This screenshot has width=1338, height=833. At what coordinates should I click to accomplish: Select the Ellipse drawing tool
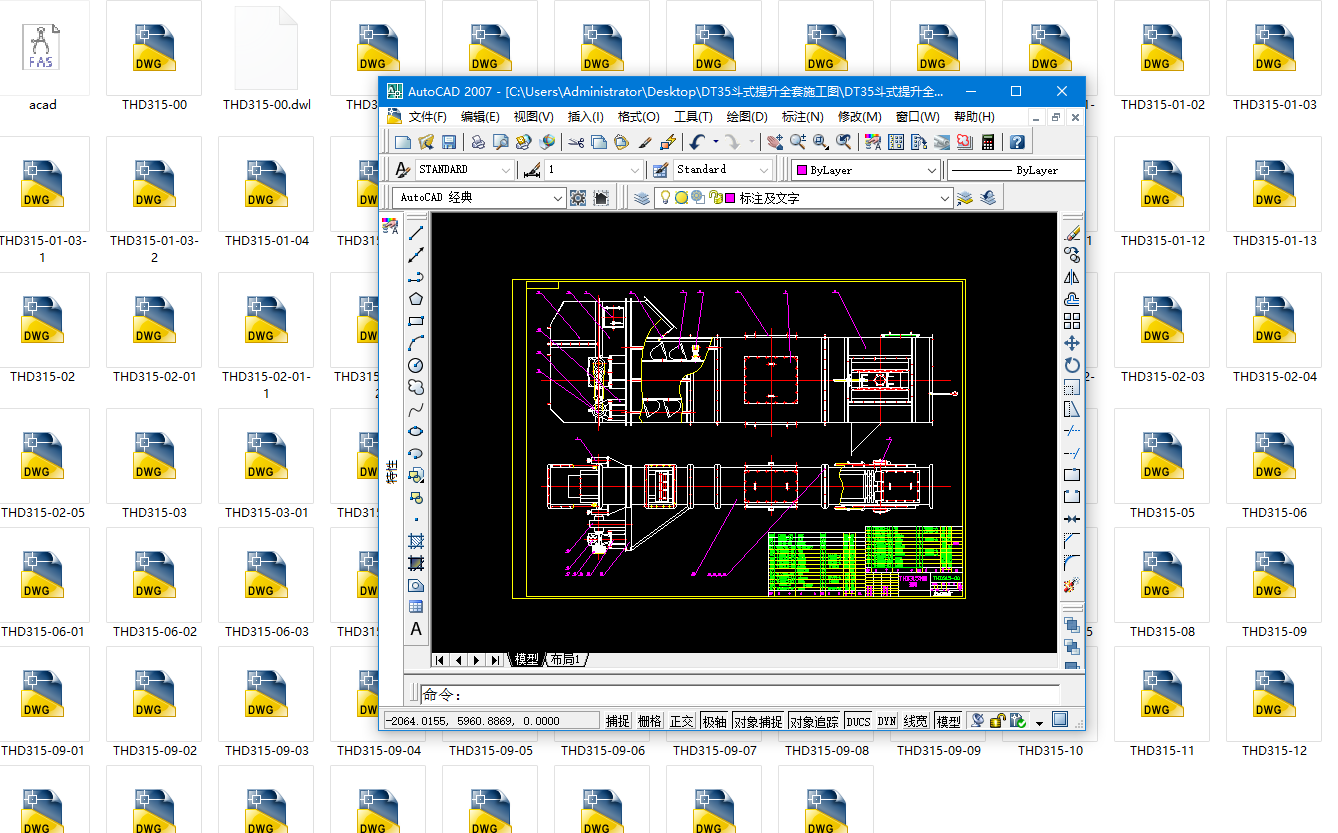416,431
